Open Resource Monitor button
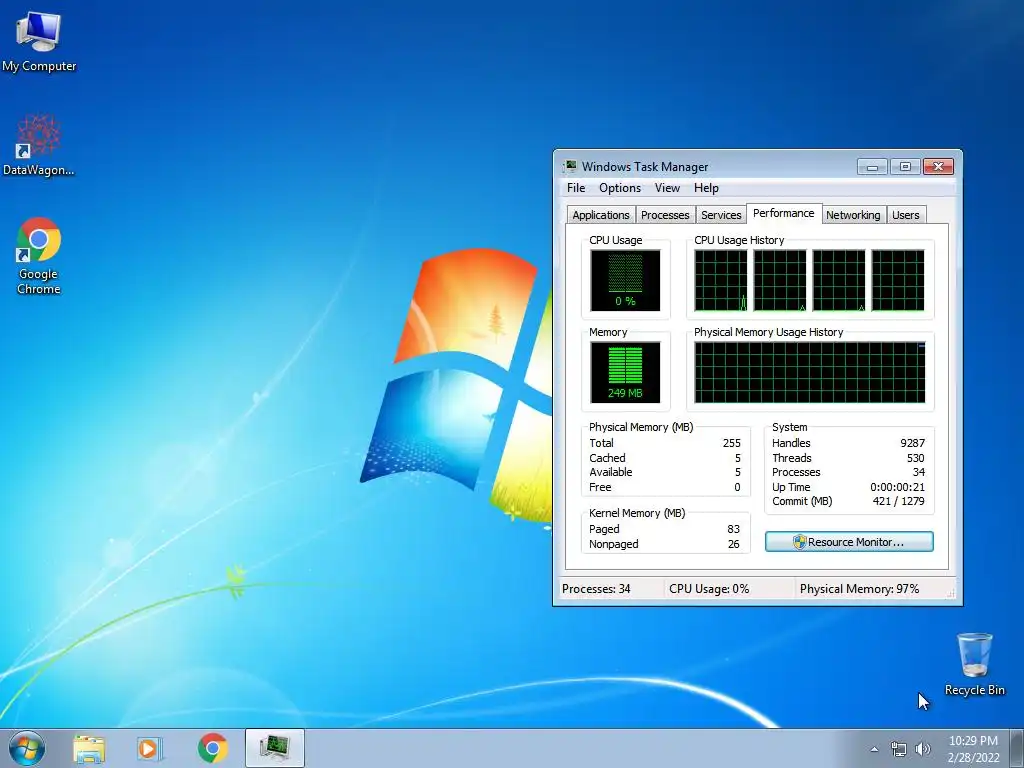This screenshot has height=768, width=1024. (849, 541)
